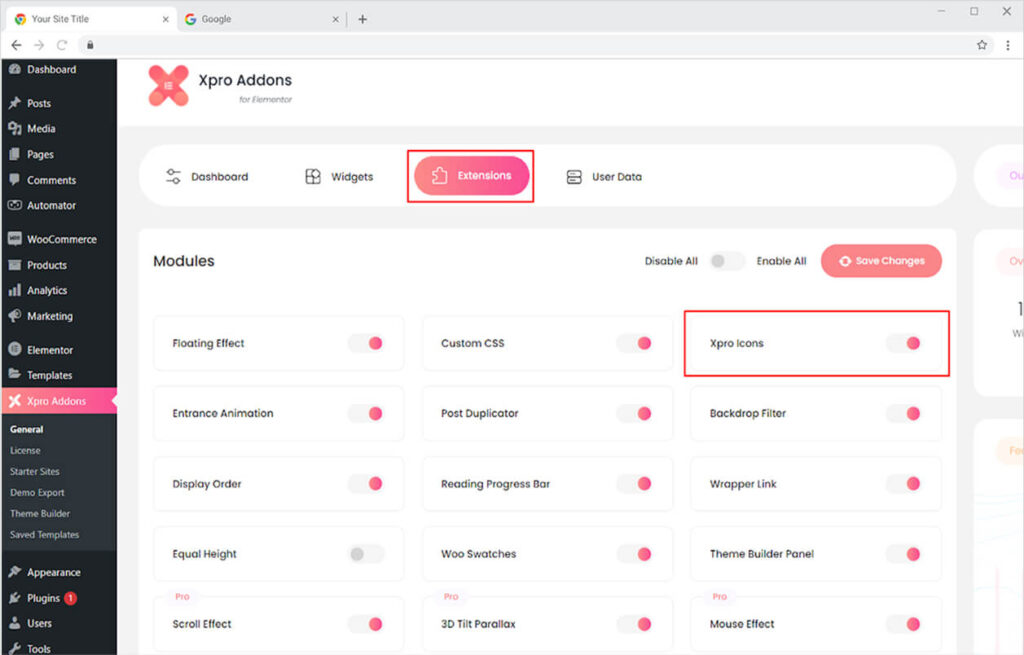Viewport: 1024px width, 655px height.
Task: Turn off the Floating Effect toggle
Action: coord(366,343)
